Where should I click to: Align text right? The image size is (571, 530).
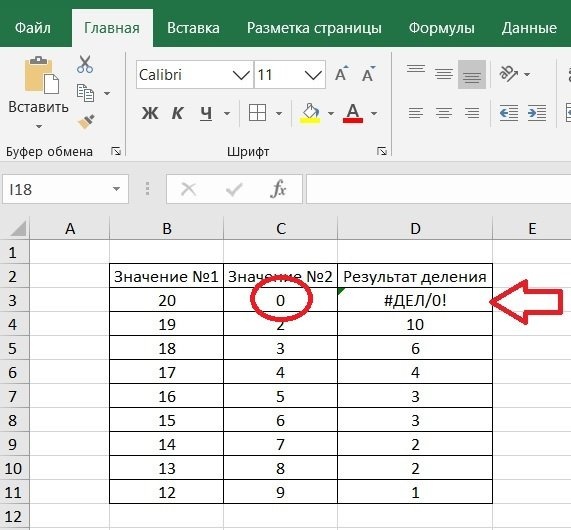coord(472,113)
